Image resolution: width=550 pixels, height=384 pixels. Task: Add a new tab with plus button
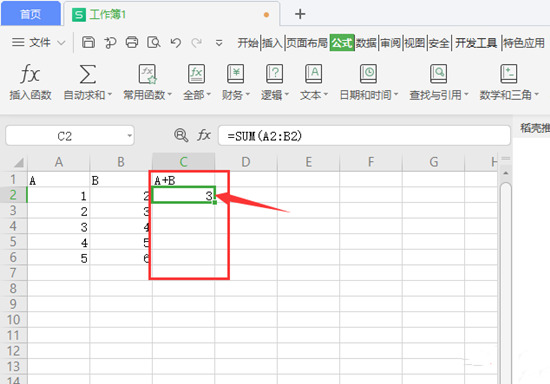pos(300,14)
